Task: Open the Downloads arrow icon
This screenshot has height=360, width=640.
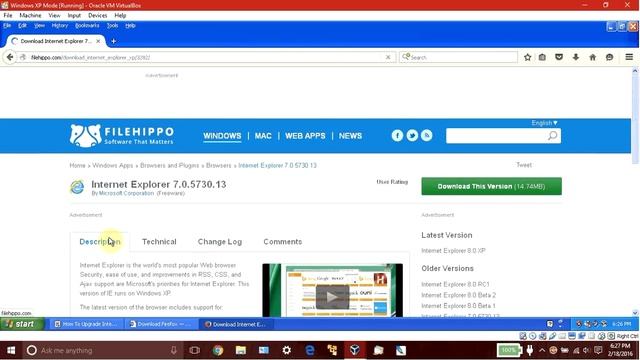Action: click(x=576, y=58)
